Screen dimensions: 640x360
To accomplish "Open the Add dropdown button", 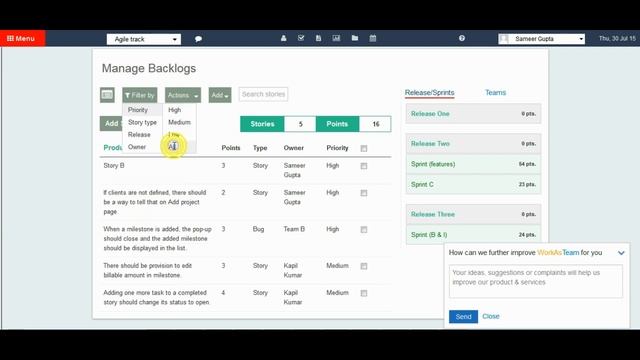I will 220,95.
